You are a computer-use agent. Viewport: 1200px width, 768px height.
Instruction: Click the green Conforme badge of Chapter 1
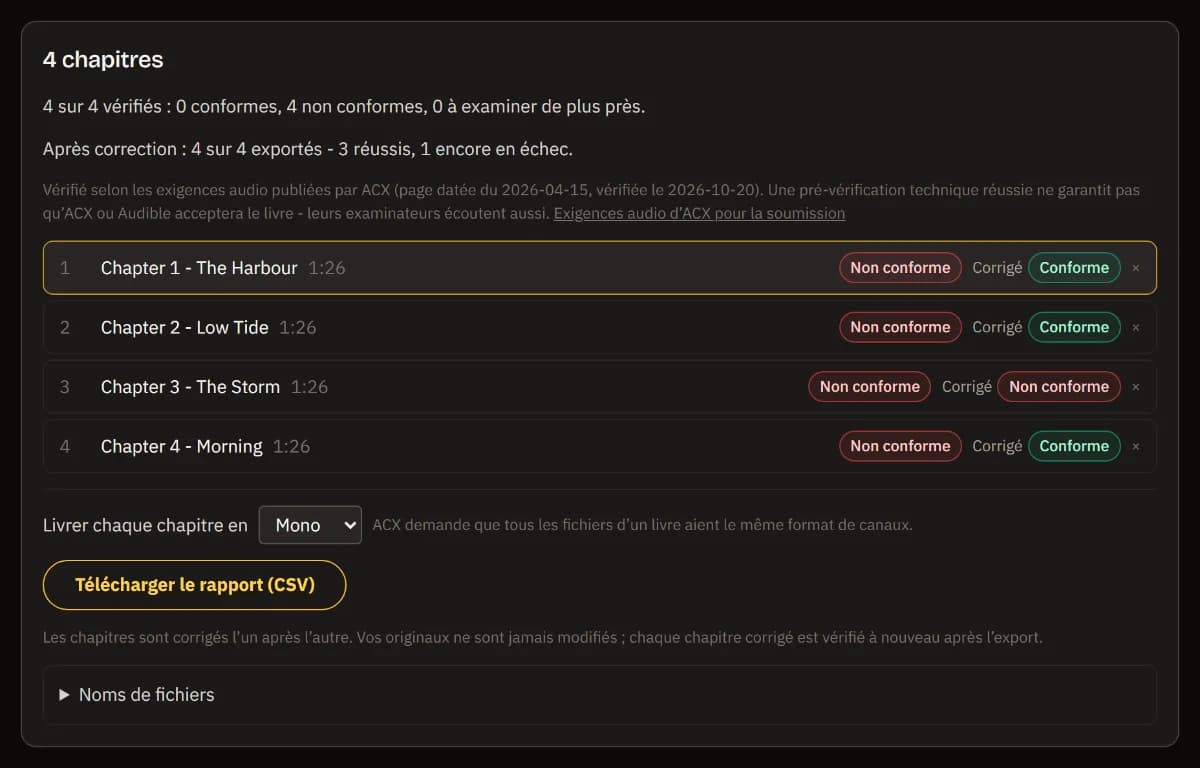coord(1074,268)
